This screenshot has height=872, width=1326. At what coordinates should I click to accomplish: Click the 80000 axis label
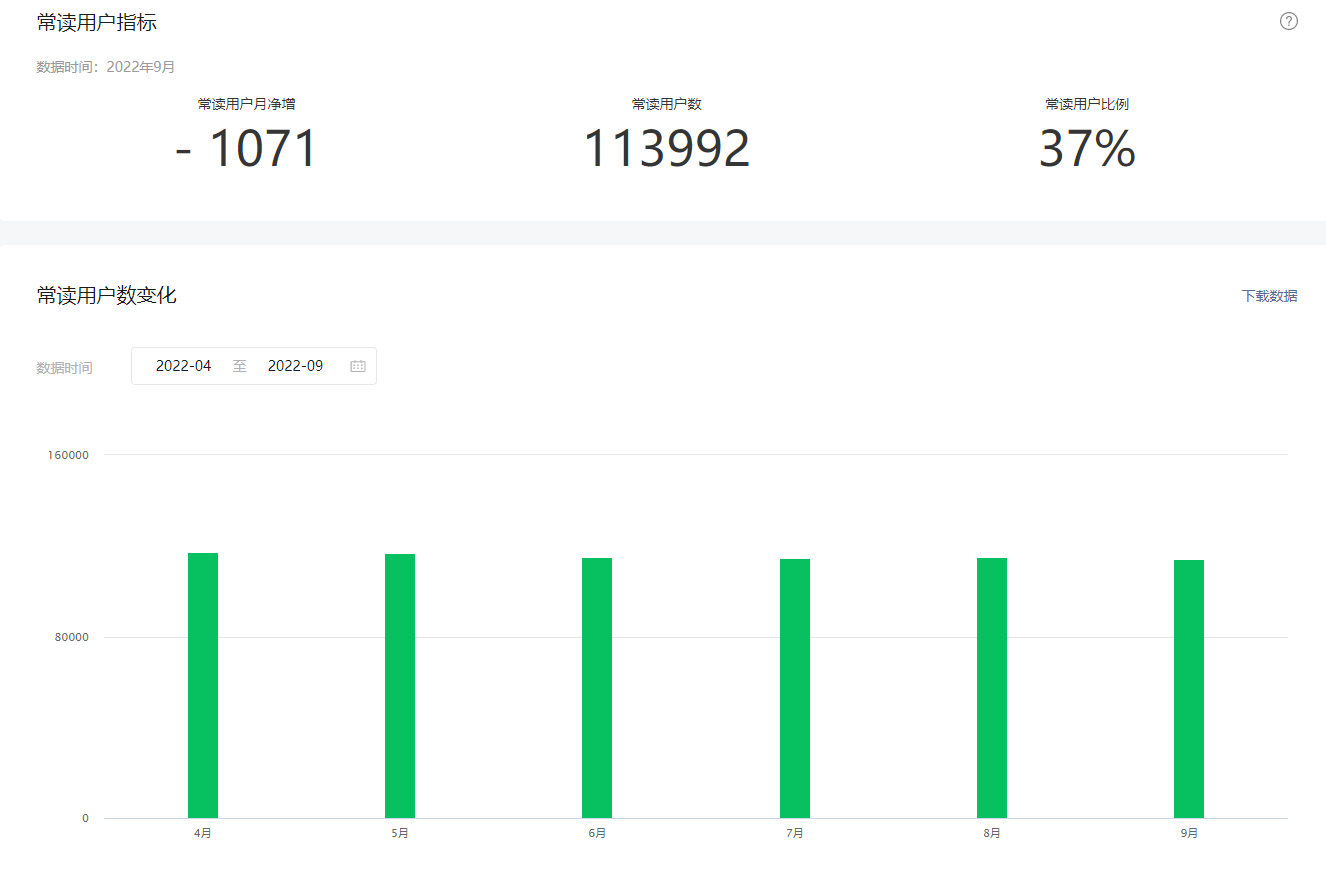coord(72,637)
